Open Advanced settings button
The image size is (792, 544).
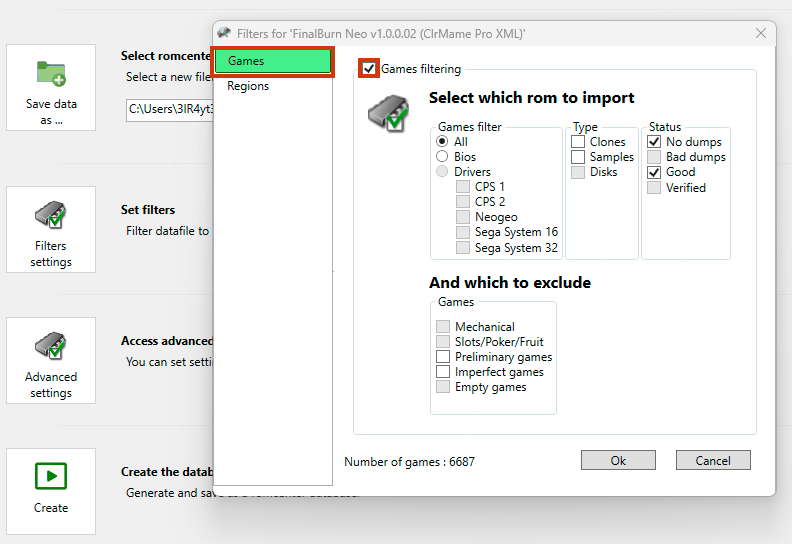point(51,361)
